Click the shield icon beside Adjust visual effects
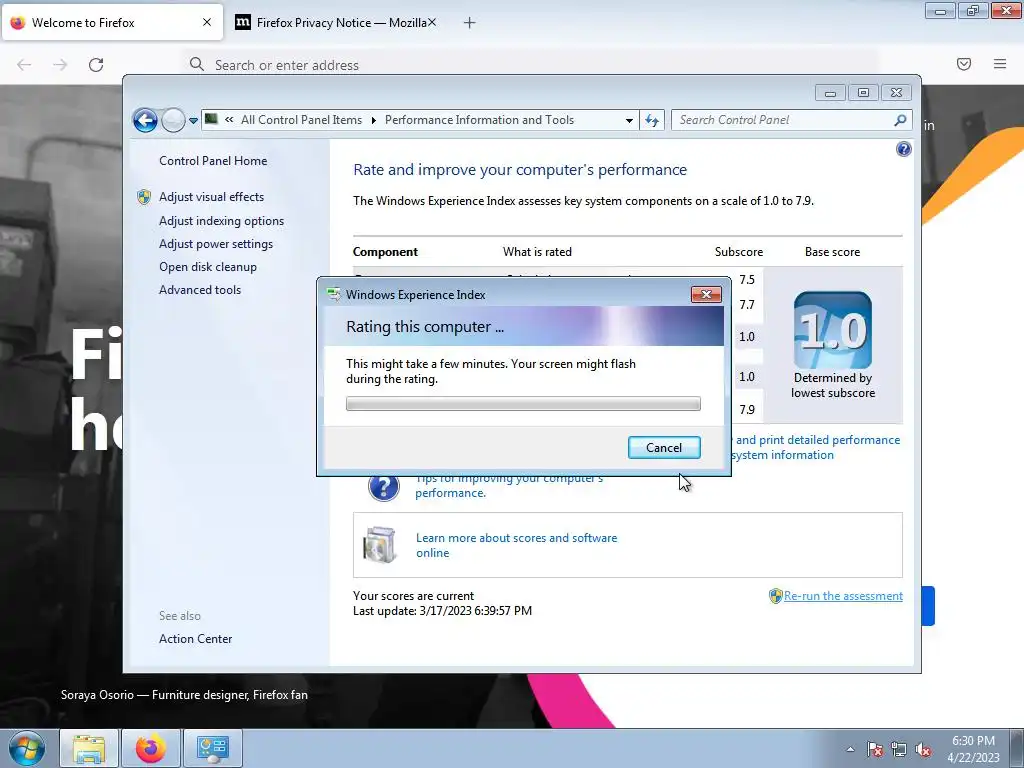The height and width of the screenshot is (768, 1024). (x=144, y=197)
